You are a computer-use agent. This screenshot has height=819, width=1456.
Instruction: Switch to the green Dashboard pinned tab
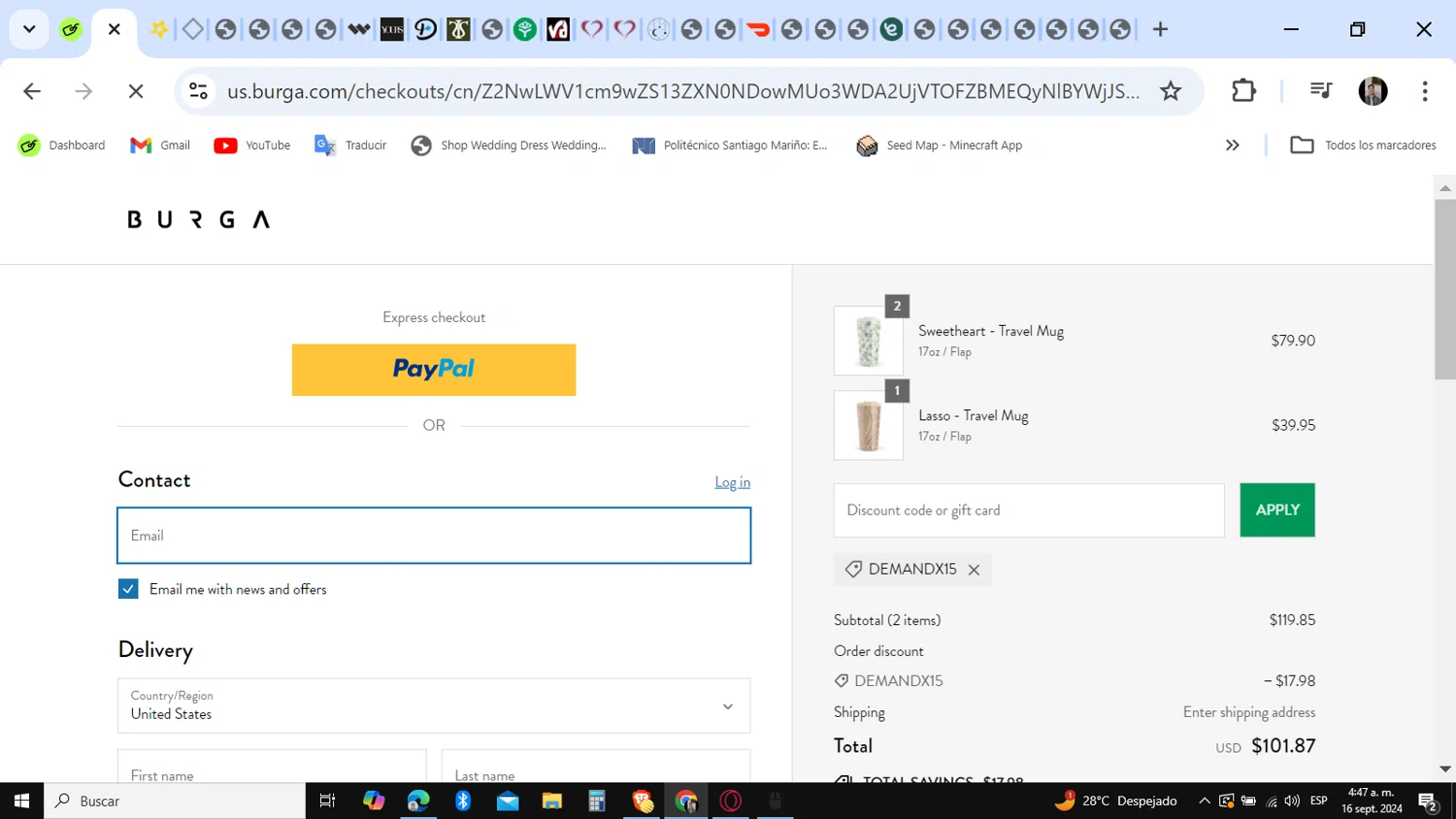click(x=70, y=29)
